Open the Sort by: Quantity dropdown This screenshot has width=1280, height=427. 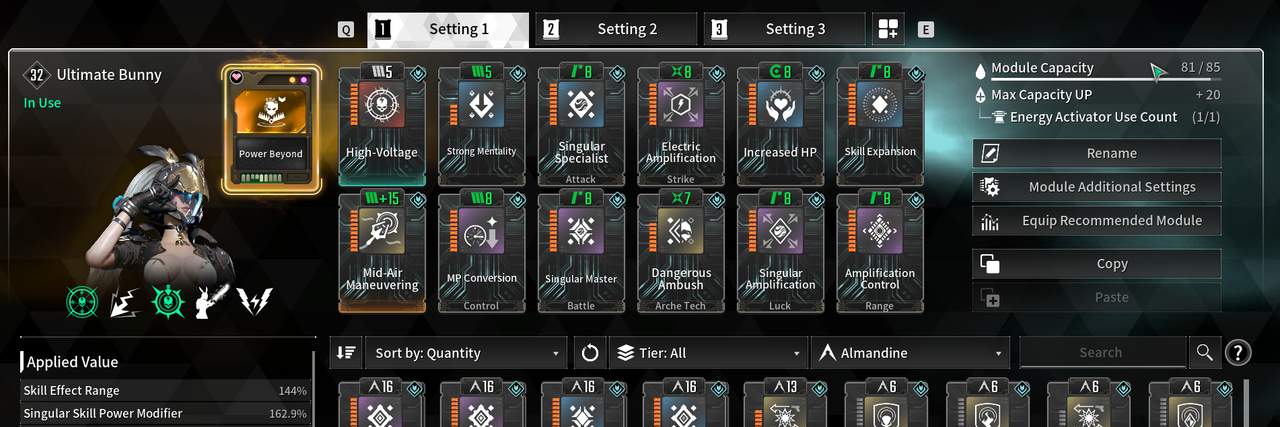tap(467, 353)
